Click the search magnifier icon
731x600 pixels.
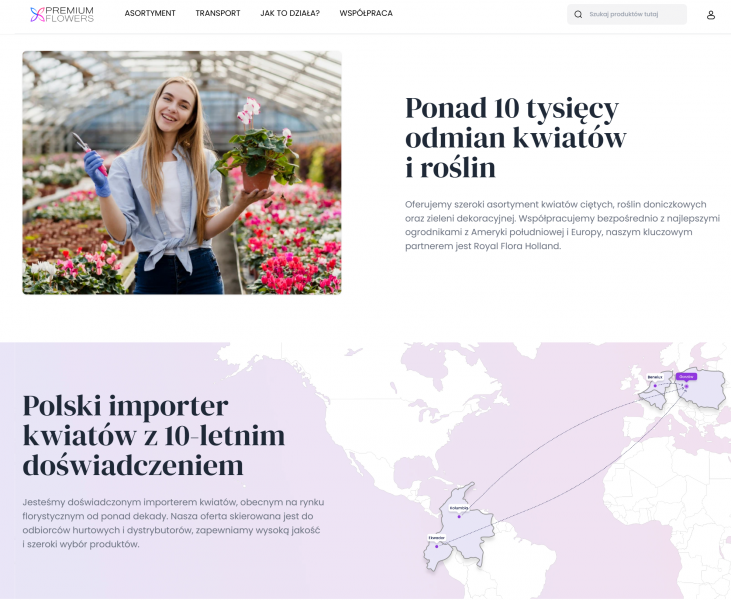pyautogui.click(x=578, y=14)
